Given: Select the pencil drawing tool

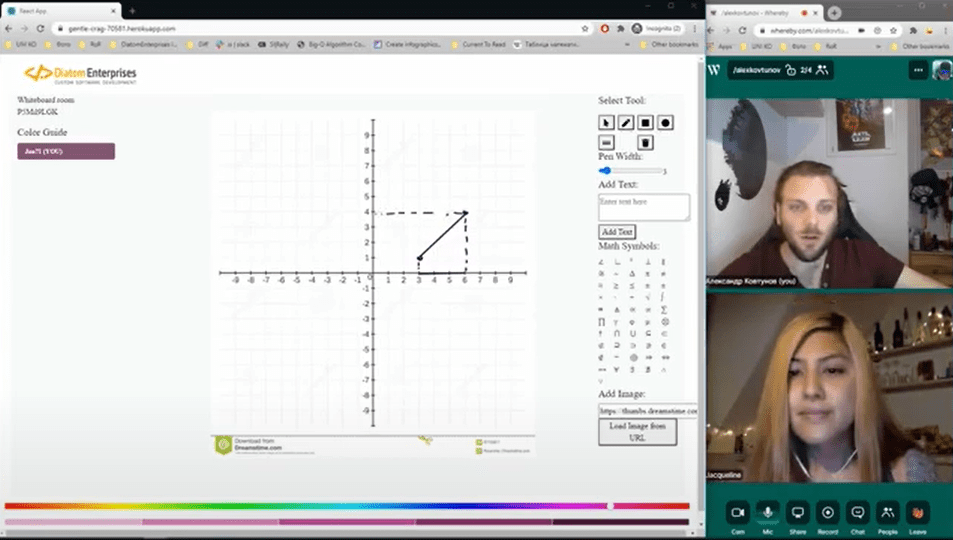Looking at the screenshot, I should [625, 123].
